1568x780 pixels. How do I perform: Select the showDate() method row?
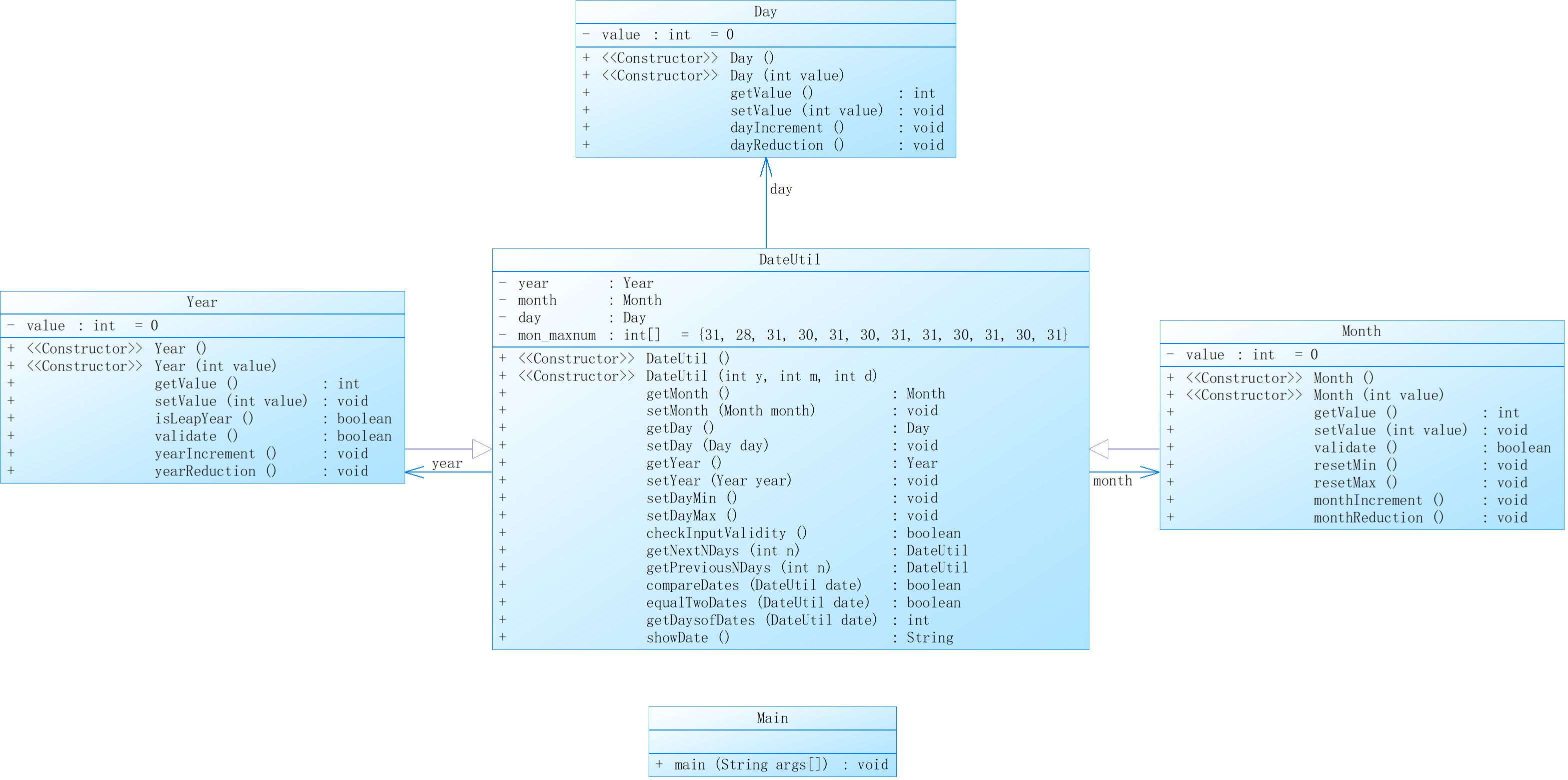click(x=687, y=637)
